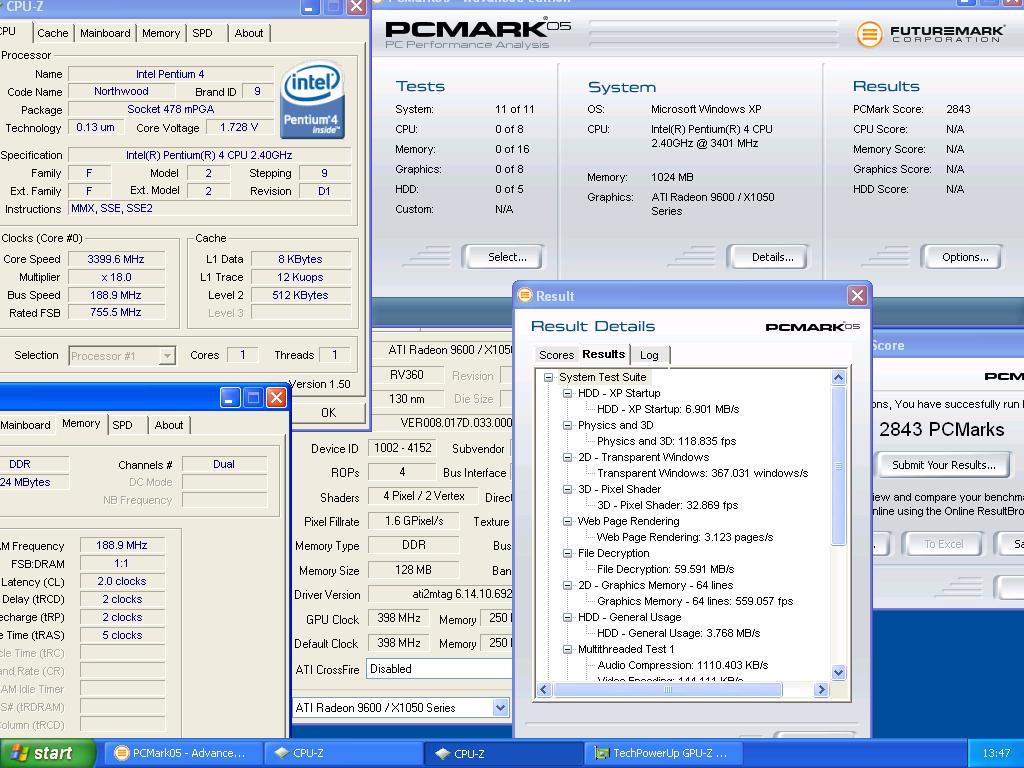1024x768 pixels.
Task: Switch to Log tab in Result Details
Action: 649,355
